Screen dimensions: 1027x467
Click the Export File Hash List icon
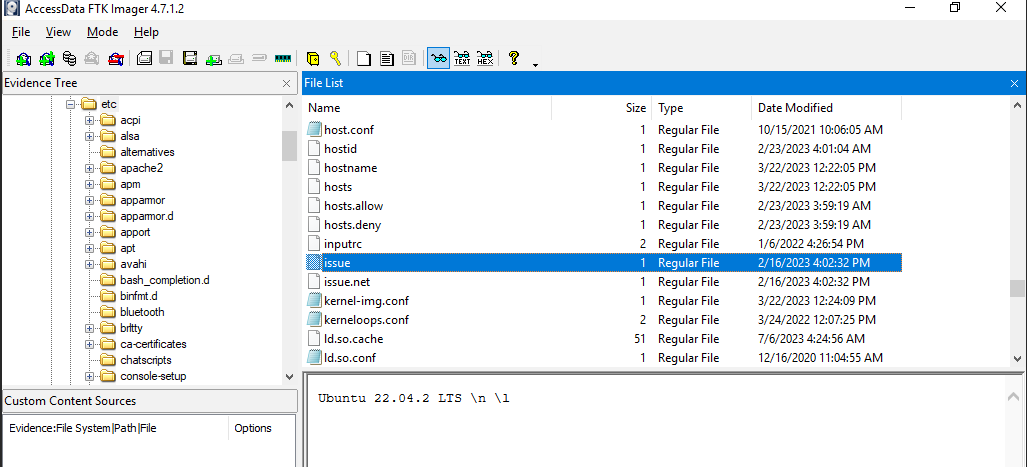point(386,58)
